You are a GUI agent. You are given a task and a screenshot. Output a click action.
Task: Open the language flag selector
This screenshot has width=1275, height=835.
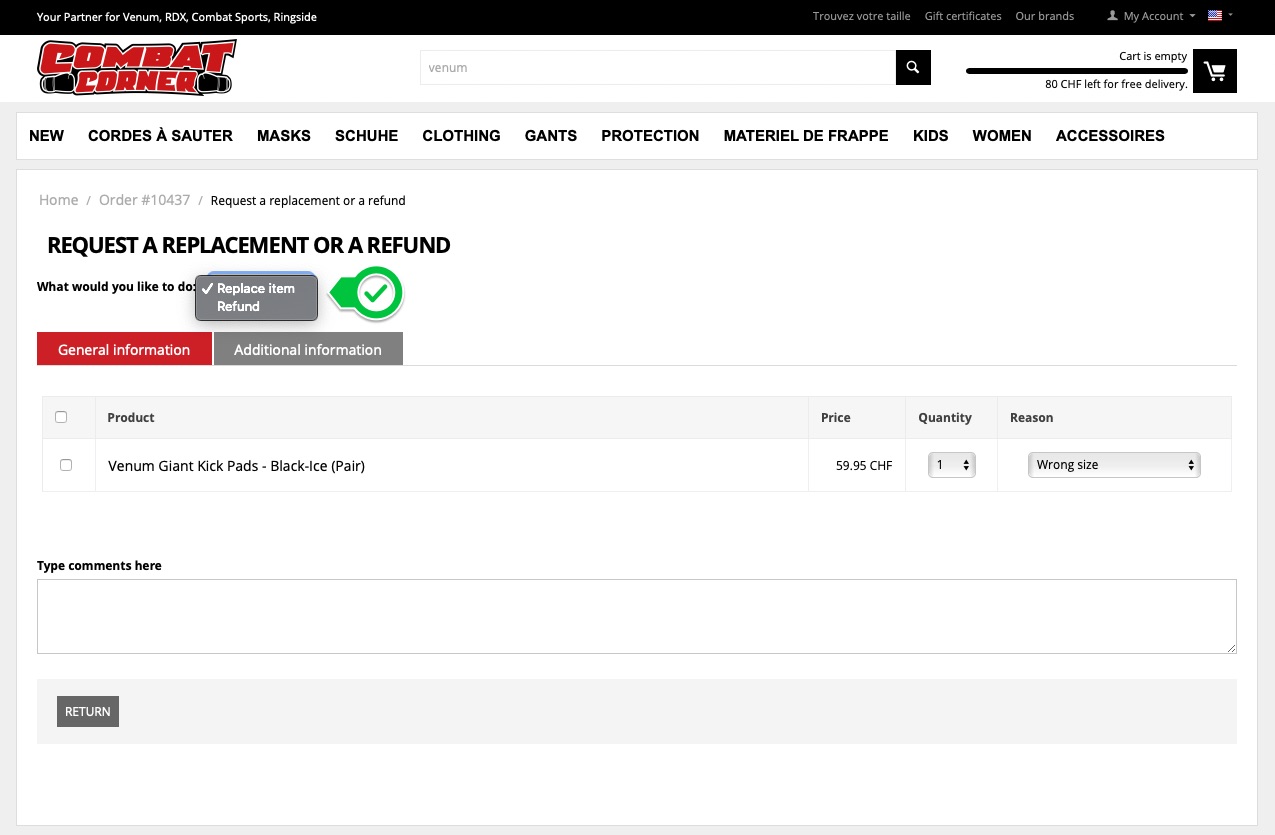(1220, 16)
